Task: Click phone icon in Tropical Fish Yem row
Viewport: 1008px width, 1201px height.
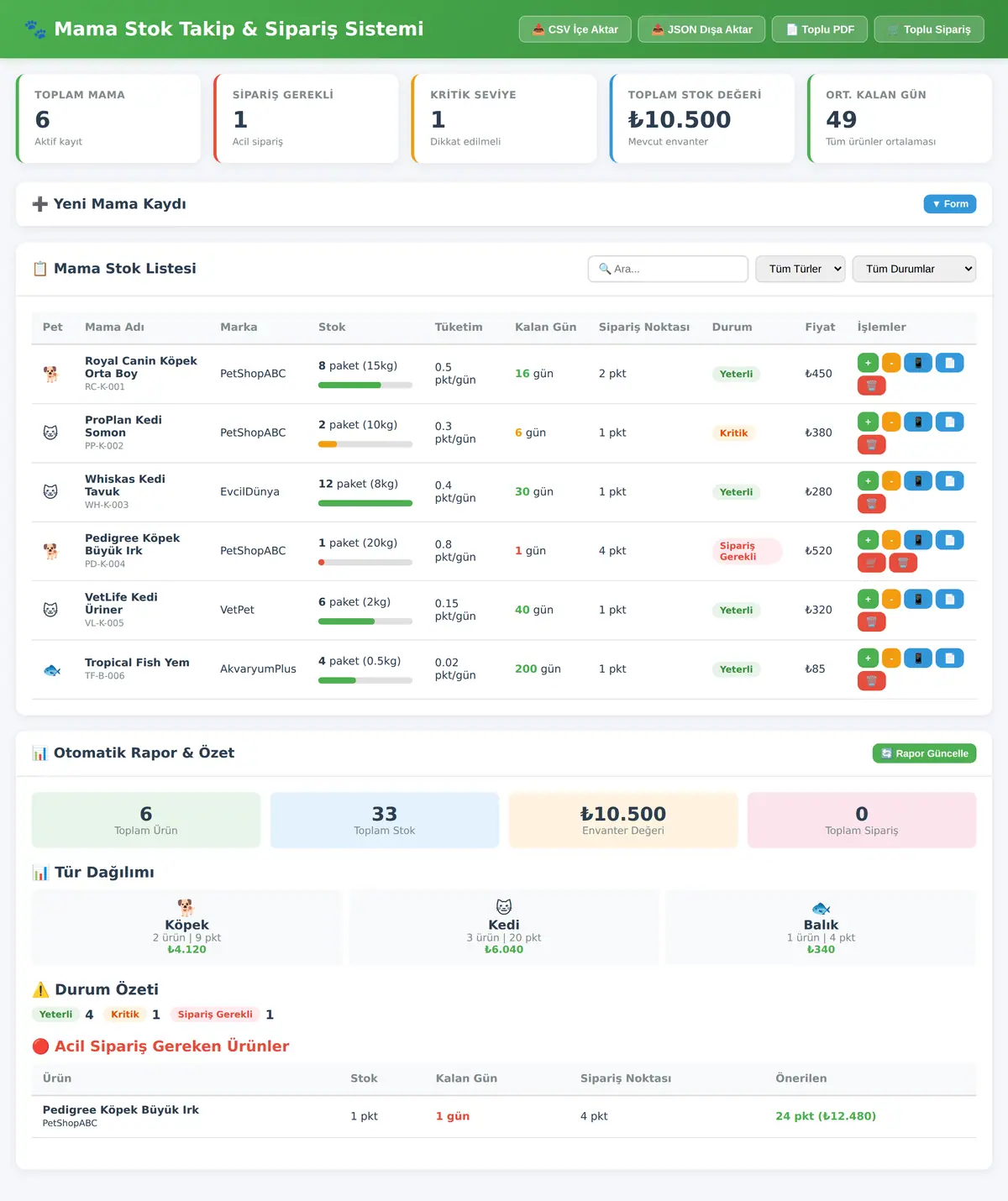Action: pos(918,658)
